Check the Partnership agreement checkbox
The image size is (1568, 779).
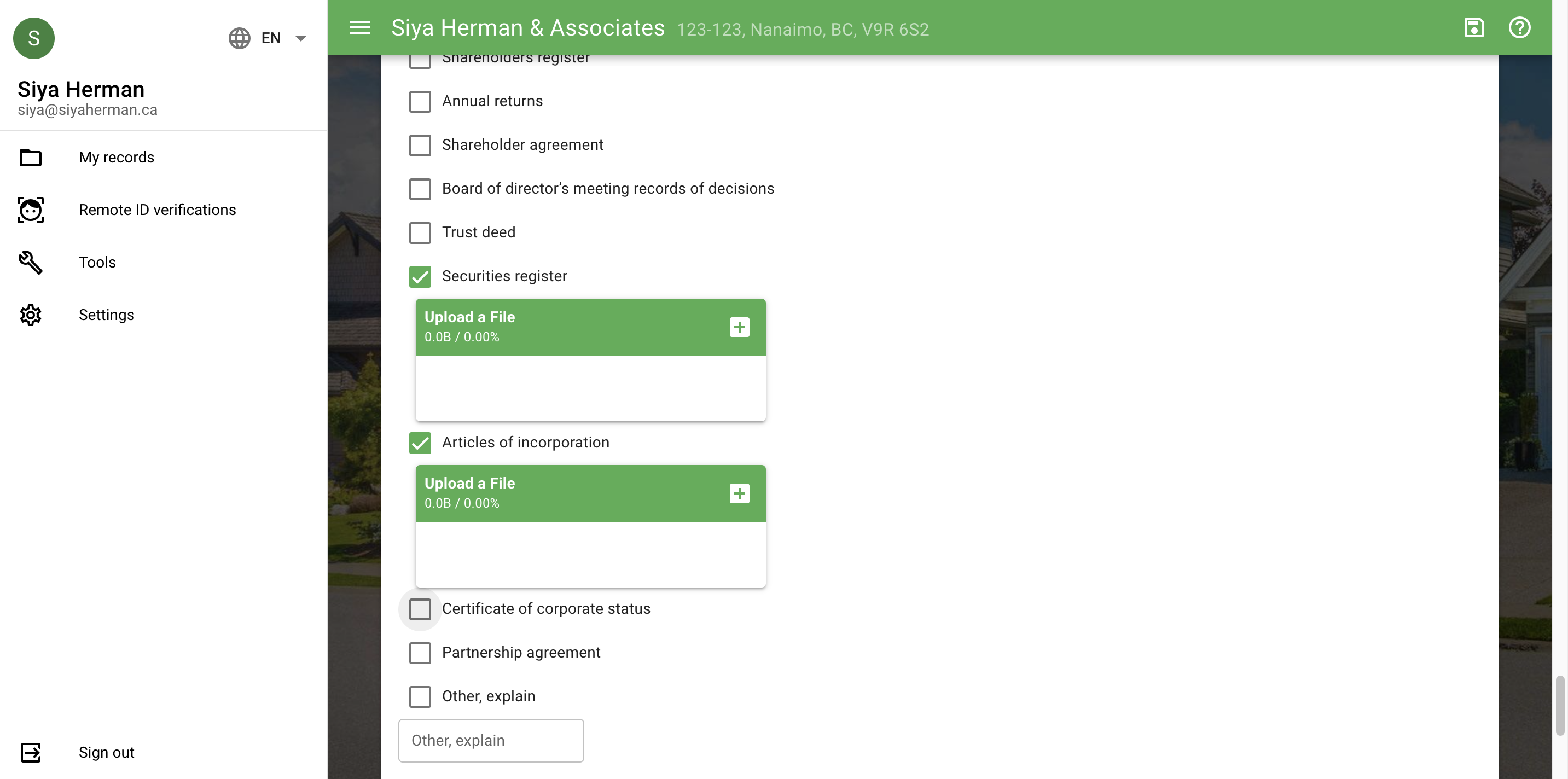pos(420,653)
